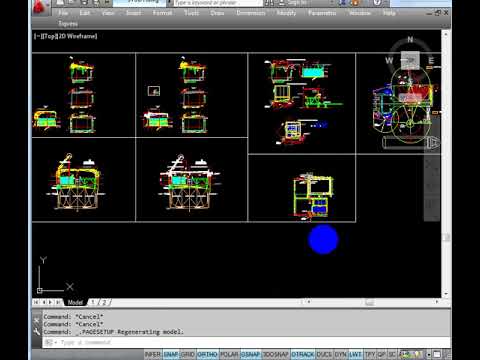Toggle DYN input in status bar
The image size is (480, 360).
click(340, 354)
